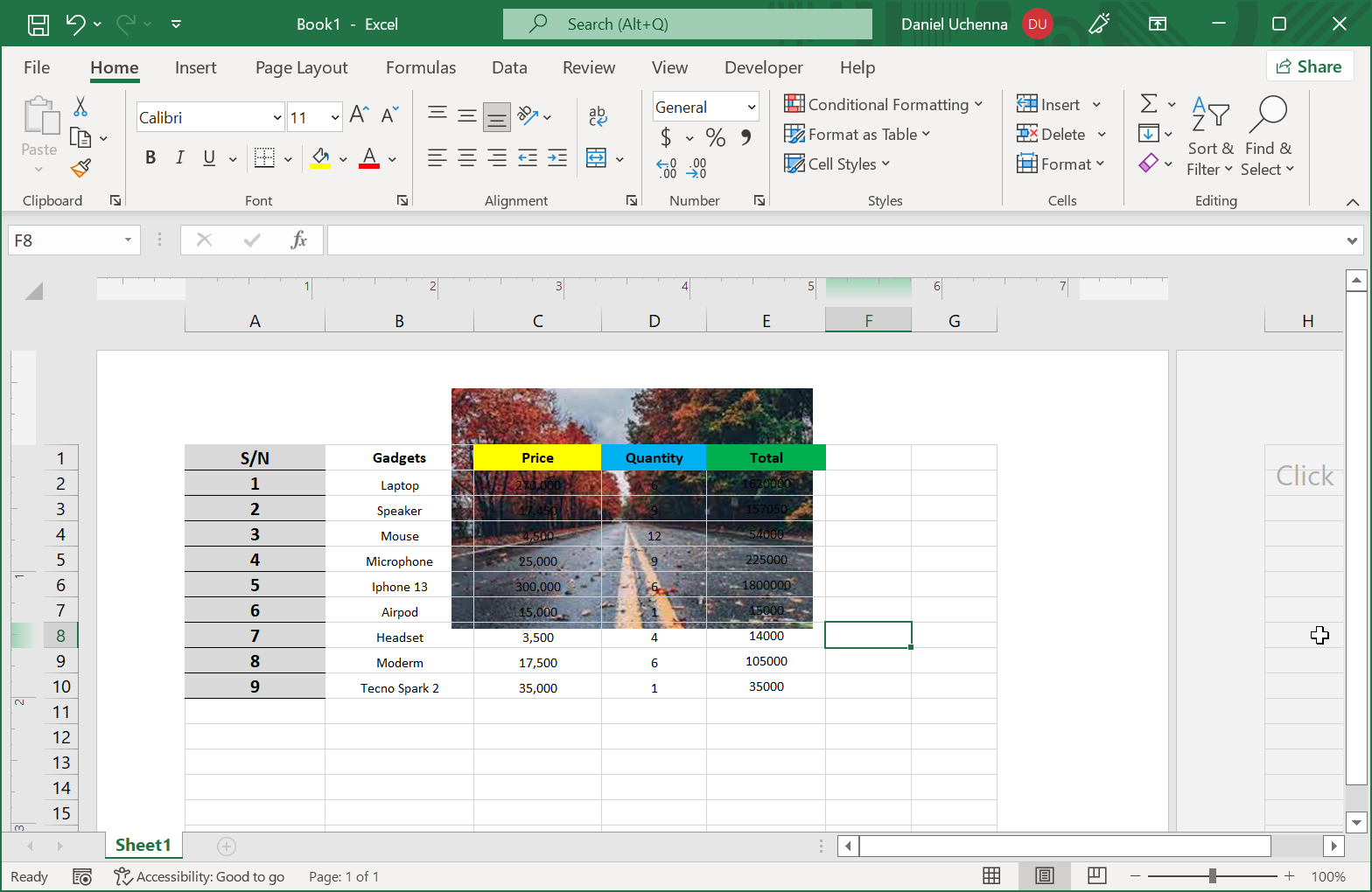This screenshot has height=892, width=1372.
Task: Open the Page Layout ribbon tab
Action: (301, 67)
